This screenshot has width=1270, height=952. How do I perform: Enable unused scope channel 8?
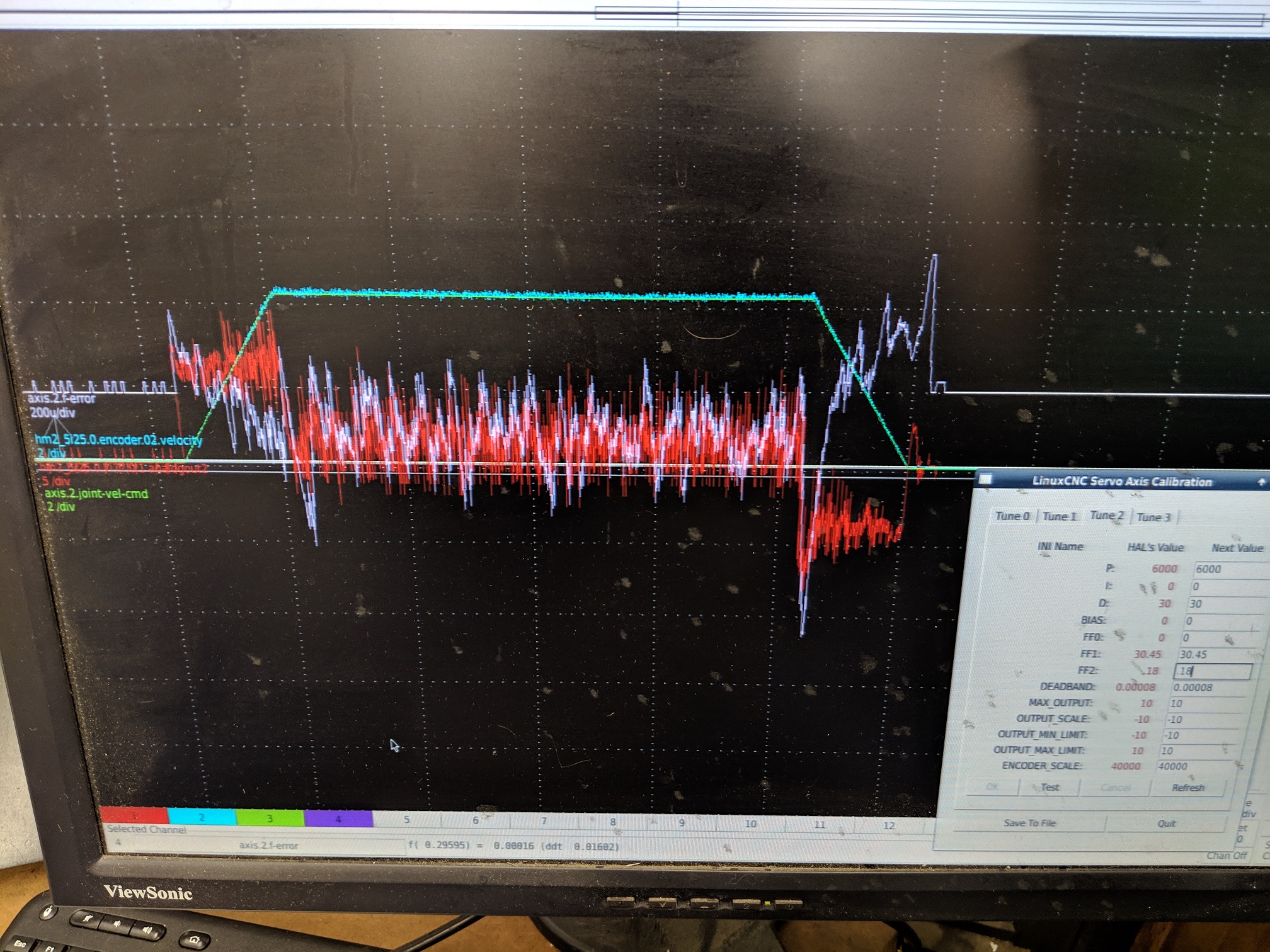click(x=612, y=822)
